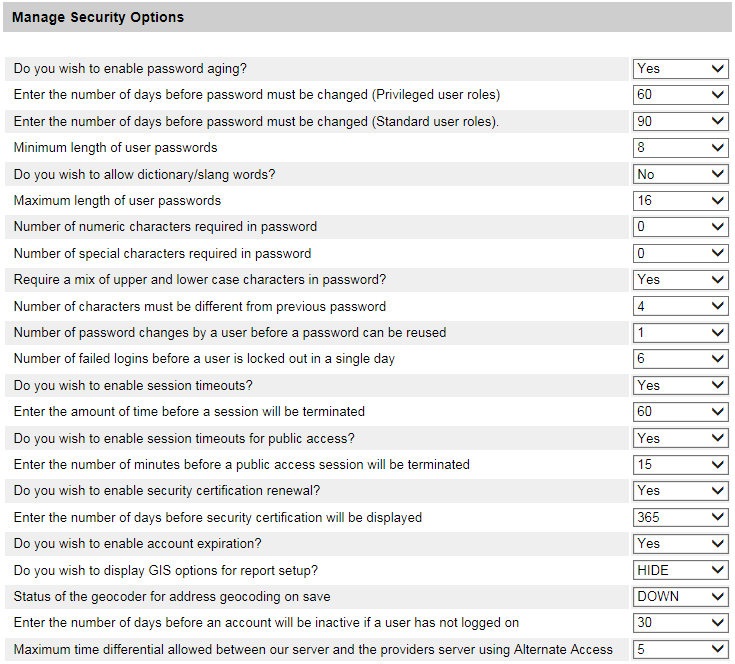This screenshot has width=735, height=664.
Task: Open numeric characters required dropdown
Action: pos(681,227)
